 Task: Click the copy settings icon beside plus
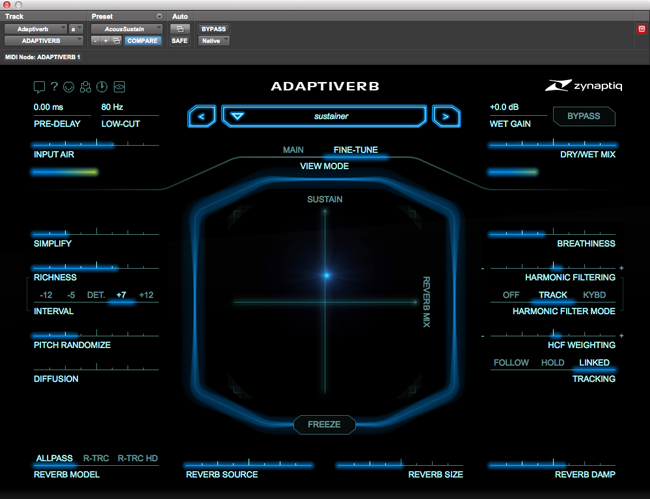(116, 41)
